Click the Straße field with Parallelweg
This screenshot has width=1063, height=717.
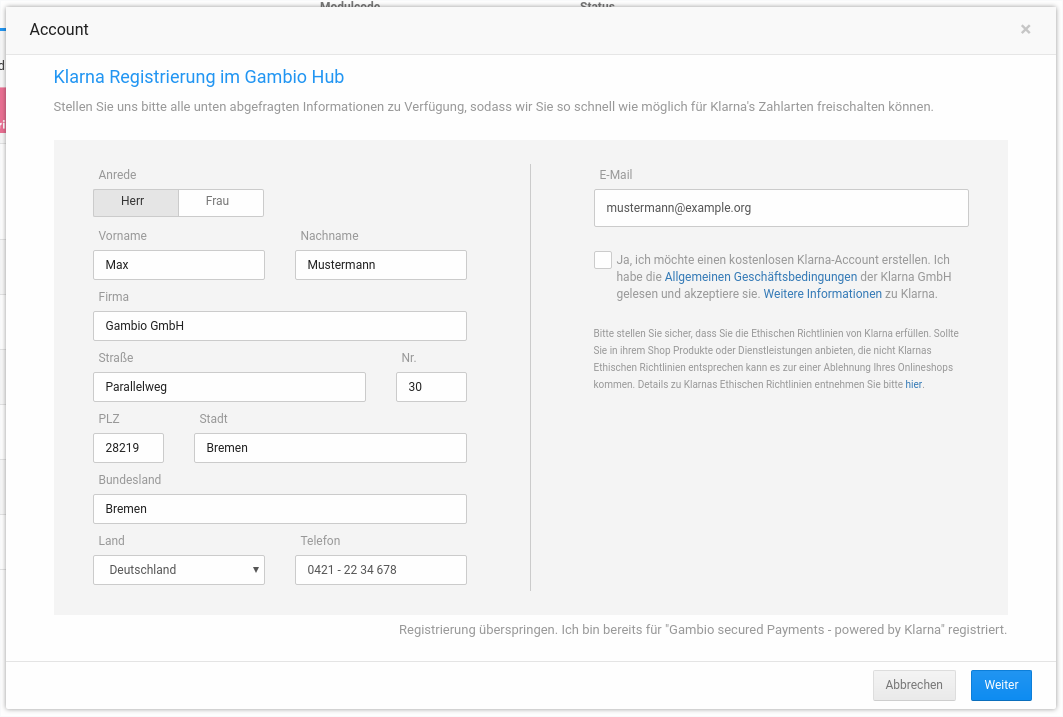point(229,387)
